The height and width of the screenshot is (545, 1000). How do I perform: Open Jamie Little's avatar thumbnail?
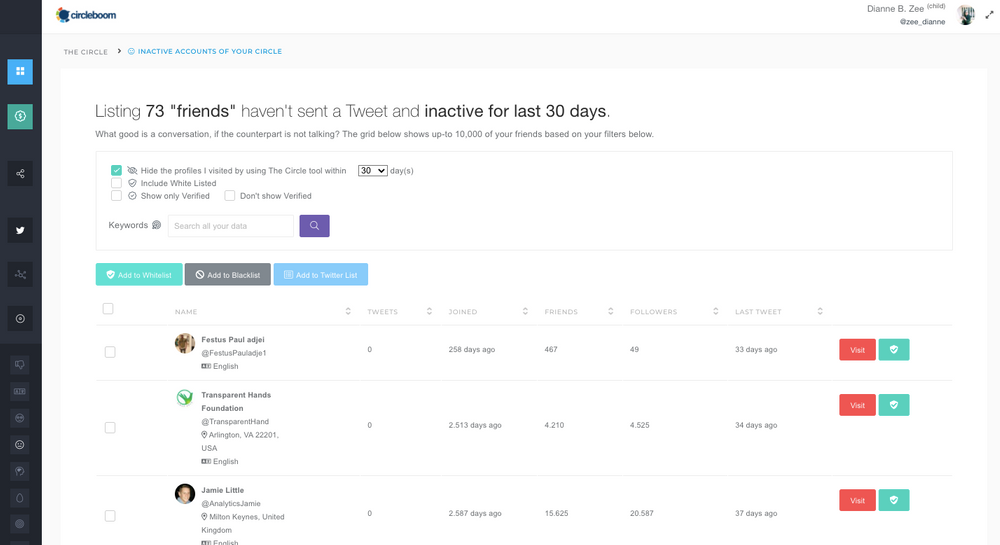tap(185, 493)
